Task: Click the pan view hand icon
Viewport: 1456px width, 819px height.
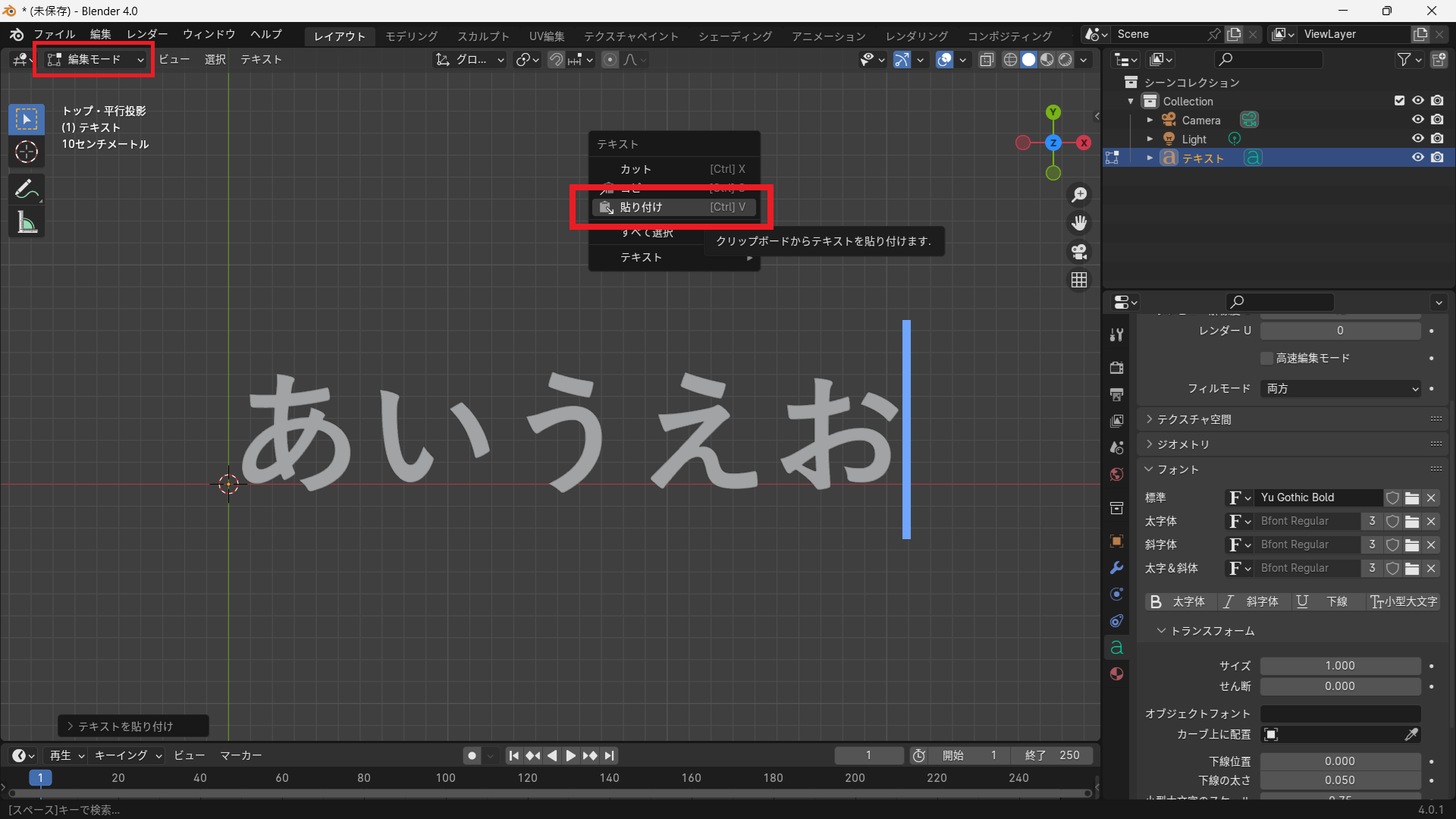Action: tap(1079, 223)
